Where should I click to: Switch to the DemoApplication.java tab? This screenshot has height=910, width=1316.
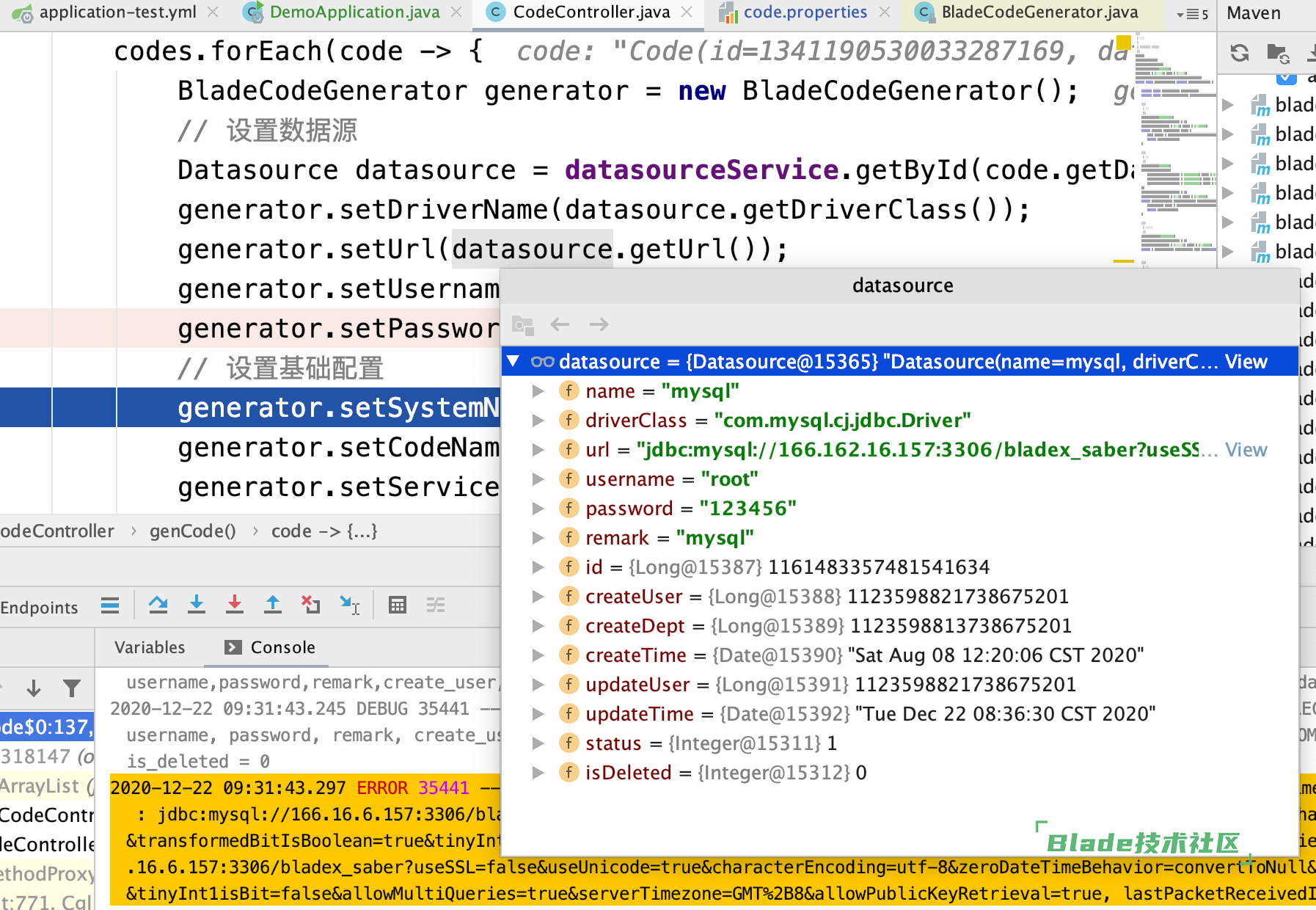354,12
